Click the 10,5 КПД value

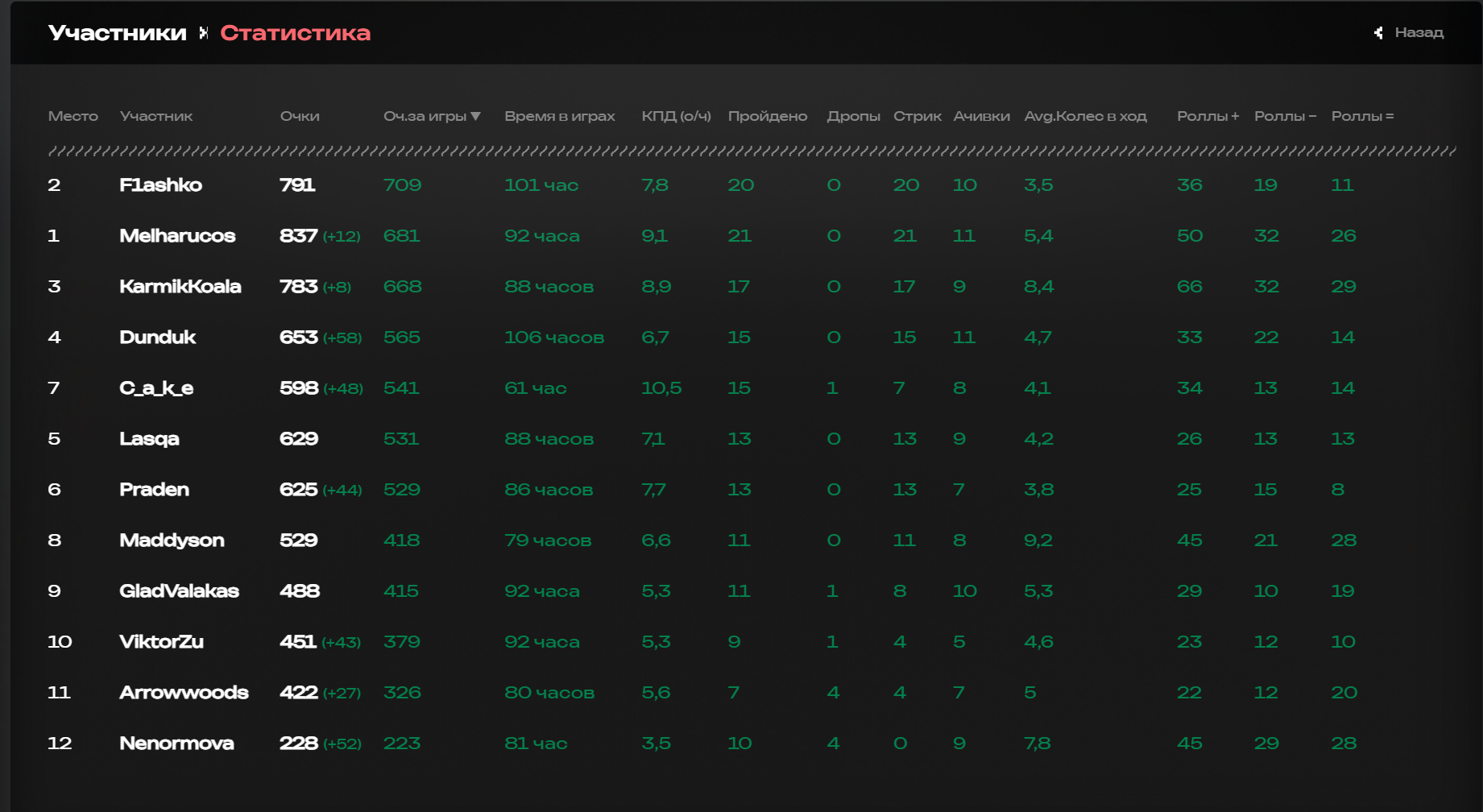click(661, 388)
